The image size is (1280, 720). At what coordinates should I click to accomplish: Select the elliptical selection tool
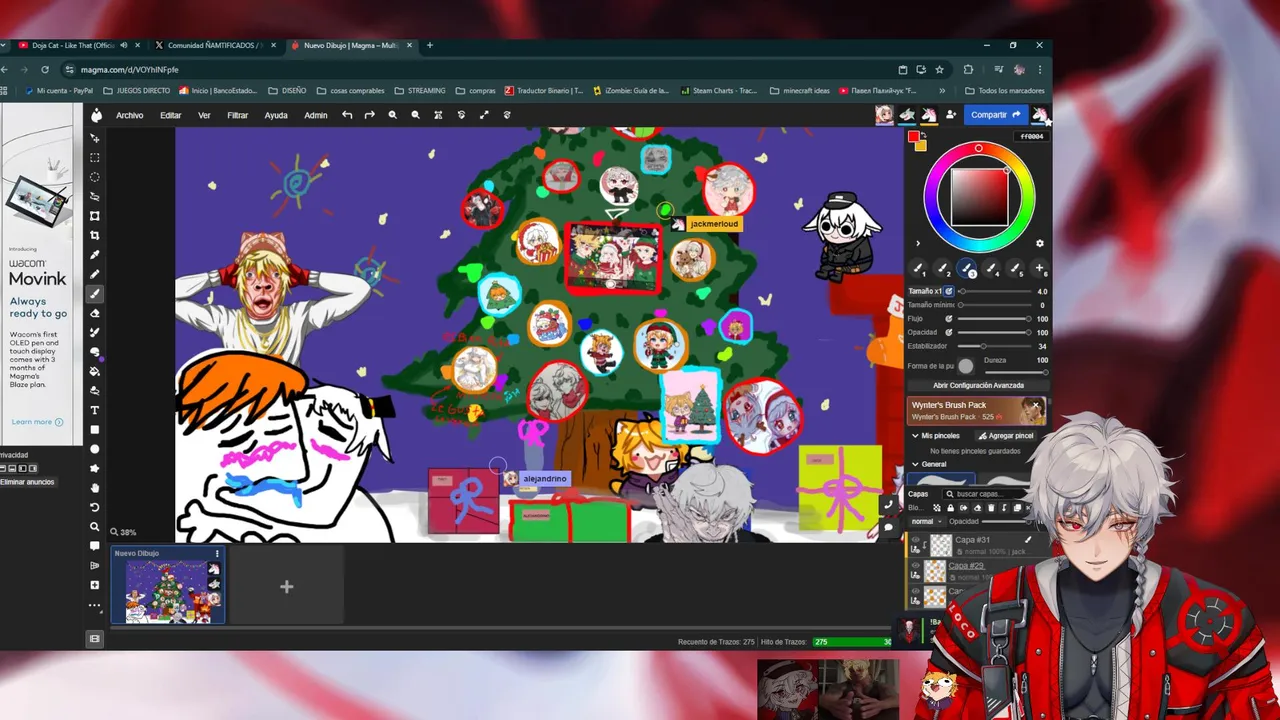click(x=95, y=177)
